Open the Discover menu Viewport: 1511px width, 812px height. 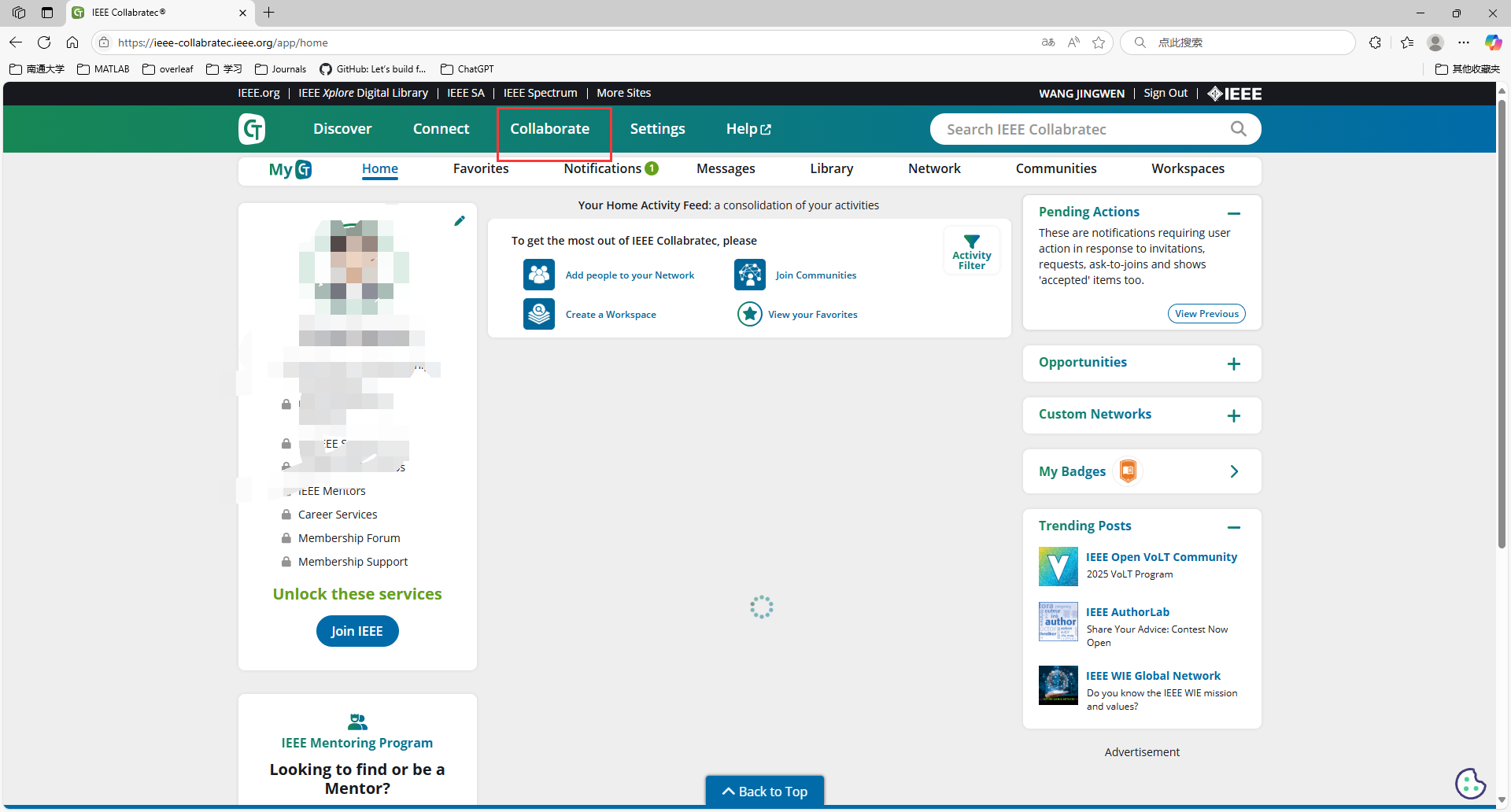point(342,129)
